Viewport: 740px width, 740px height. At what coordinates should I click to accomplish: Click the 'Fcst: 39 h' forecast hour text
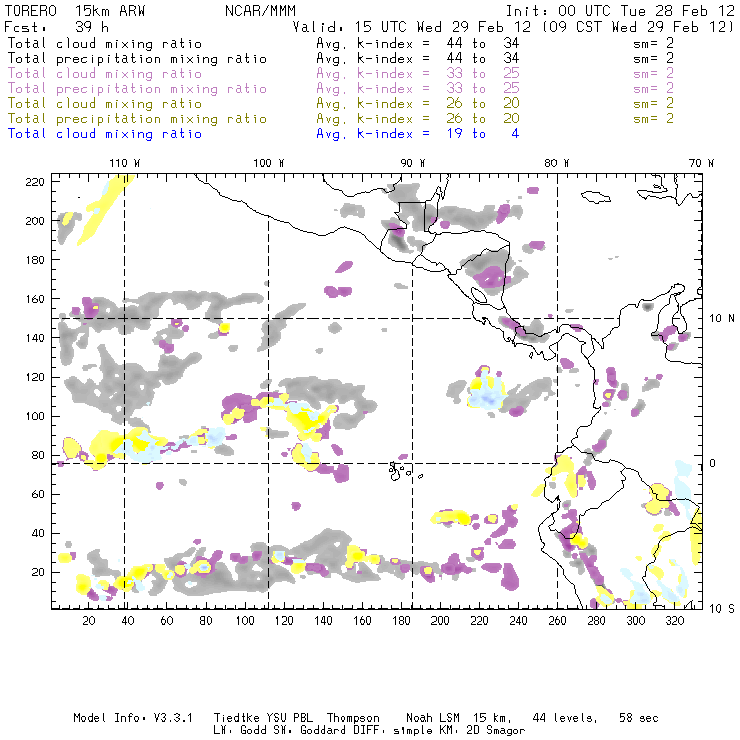[56, 27]
